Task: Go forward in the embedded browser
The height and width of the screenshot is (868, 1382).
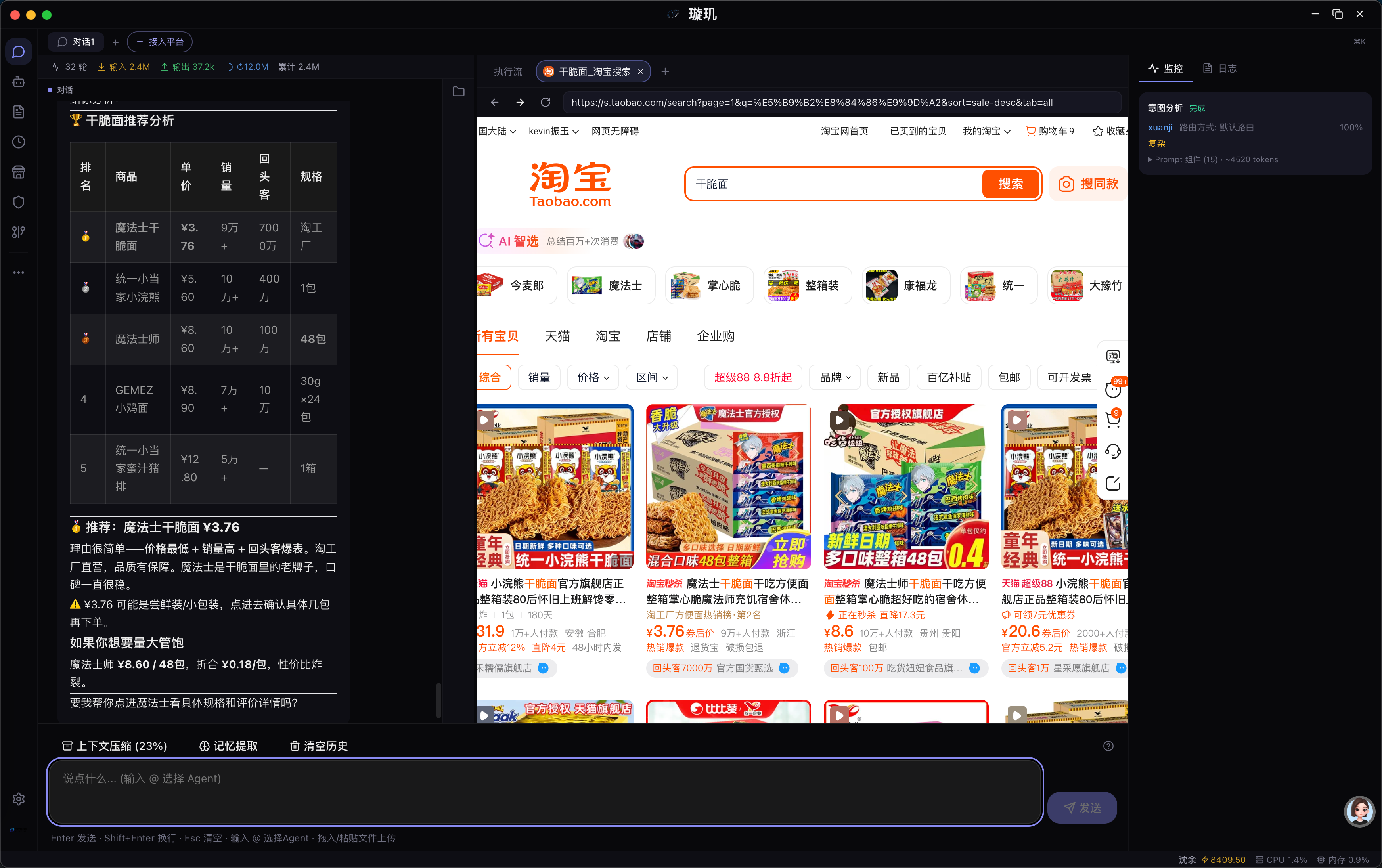Action: coord(520,102)
